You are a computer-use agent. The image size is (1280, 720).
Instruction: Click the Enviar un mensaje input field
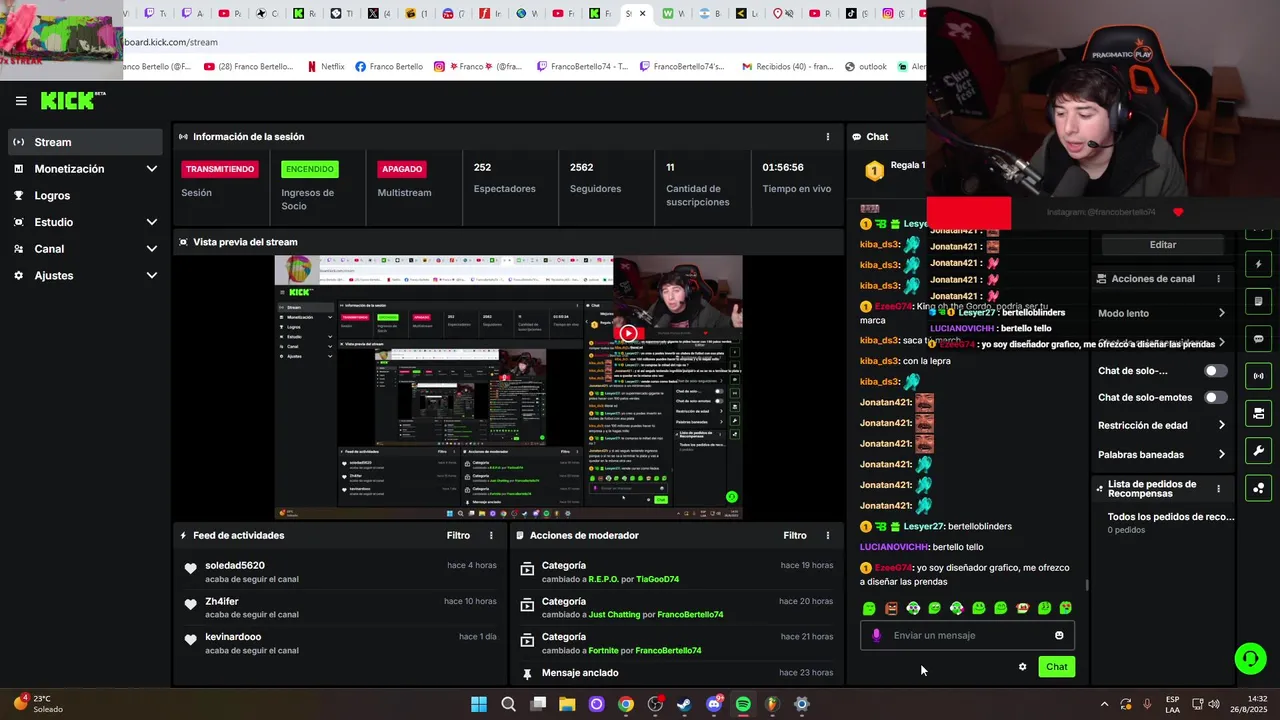pos(968,636)
